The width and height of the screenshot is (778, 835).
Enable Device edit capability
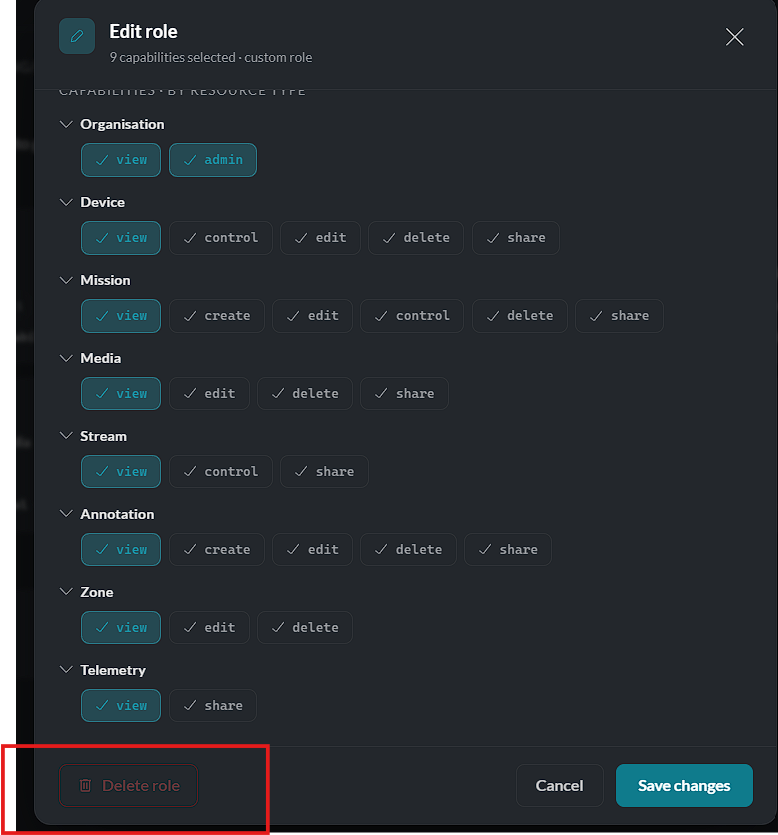click(x=321, y=238)
